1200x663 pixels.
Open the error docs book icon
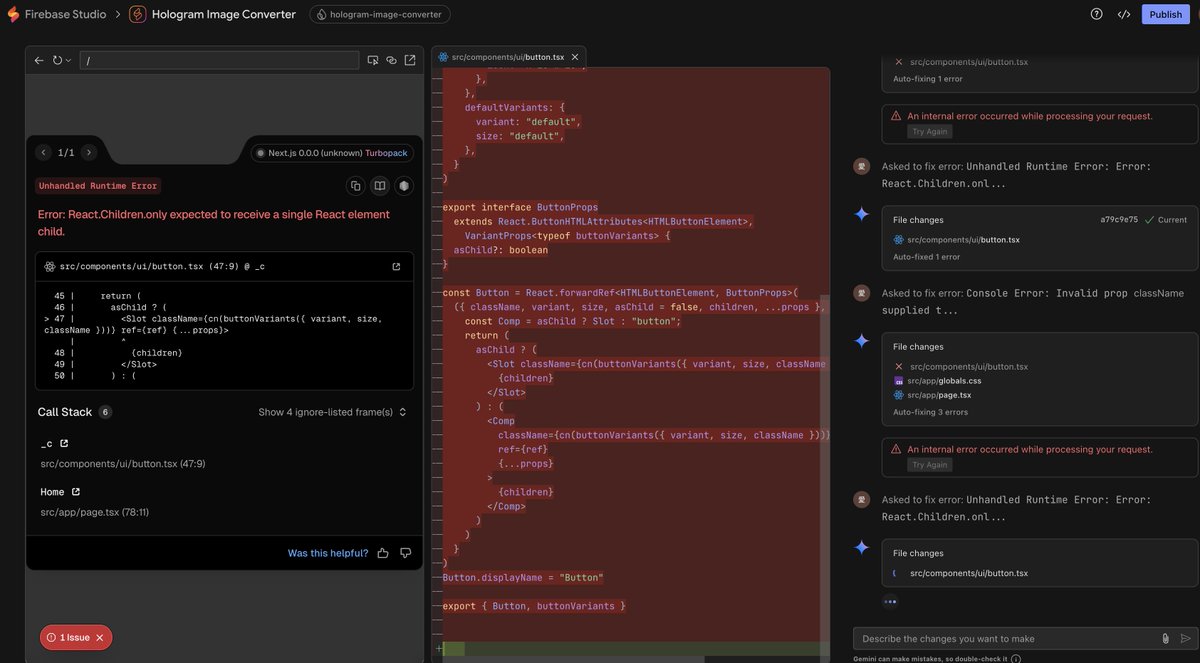tap(380, 186)
